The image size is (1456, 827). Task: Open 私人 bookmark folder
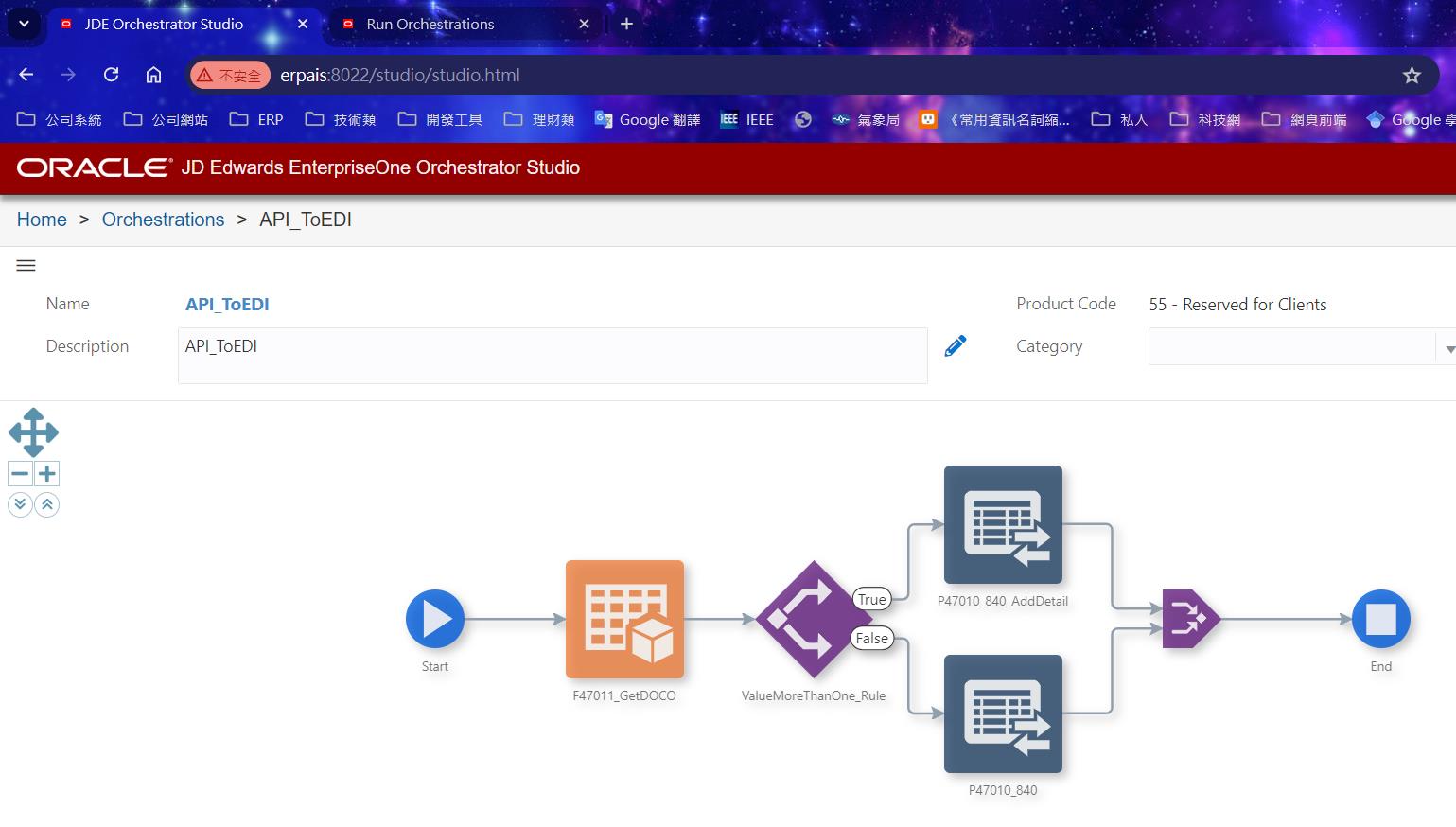pyautogui.click(x=1119, y=119)
